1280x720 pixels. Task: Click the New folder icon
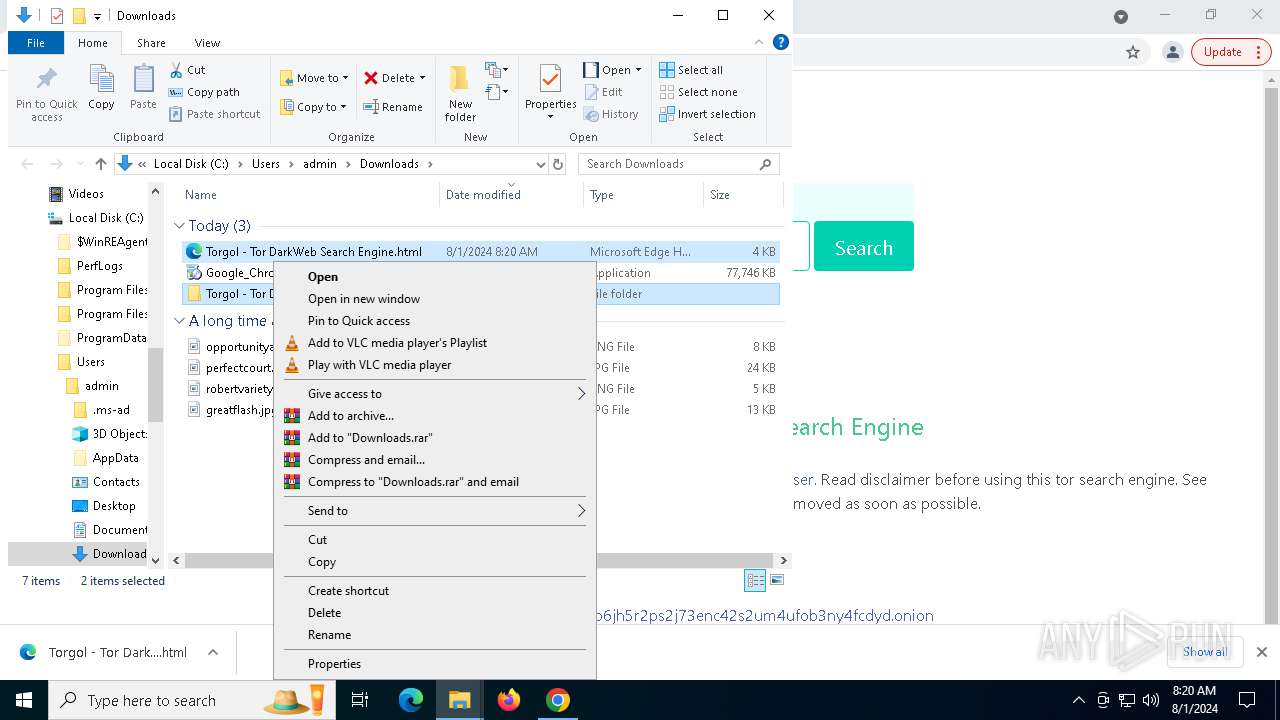[460, 92]
